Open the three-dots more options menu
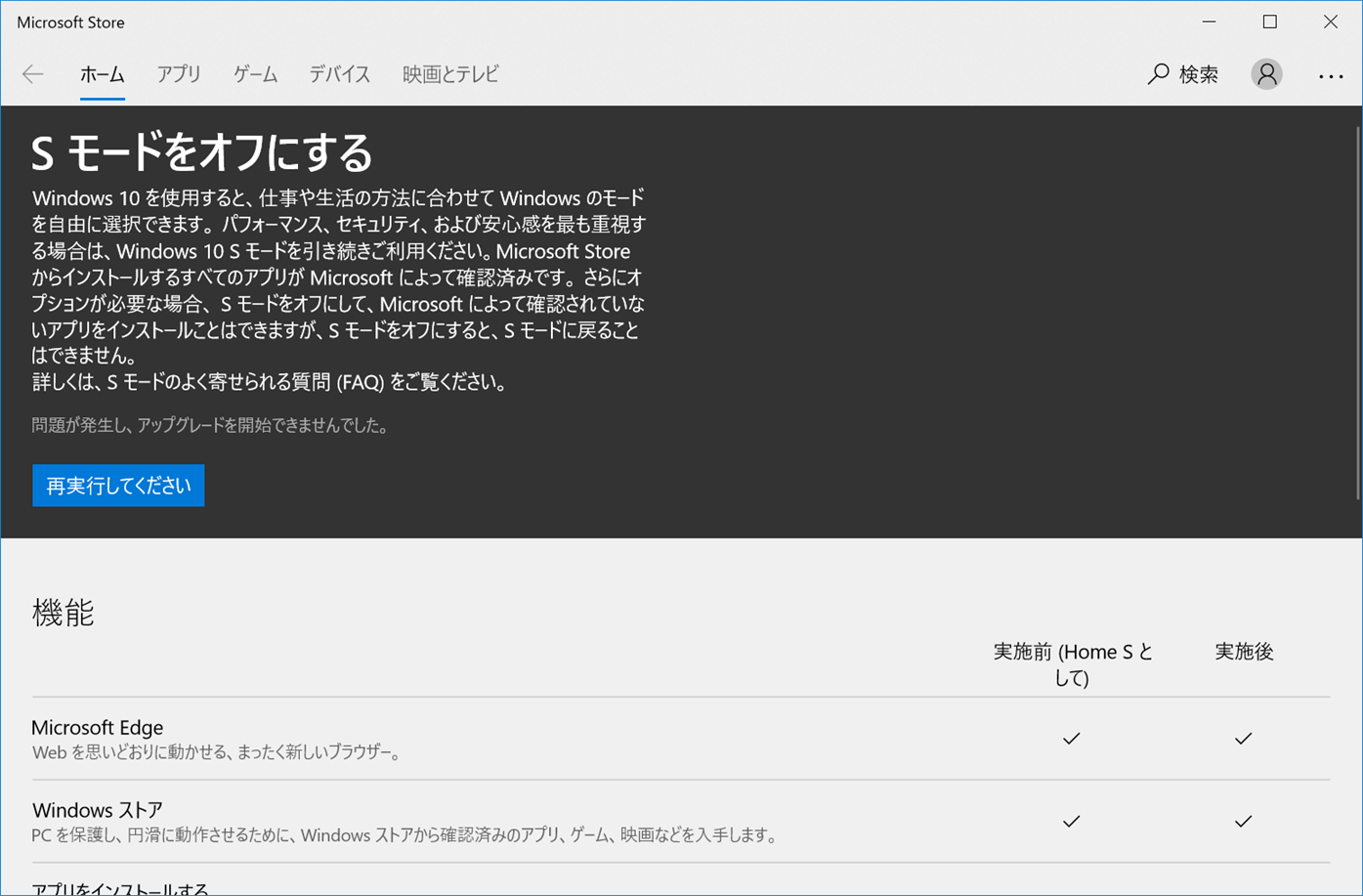1363x896 pixels. click(x=1331, y=75)
